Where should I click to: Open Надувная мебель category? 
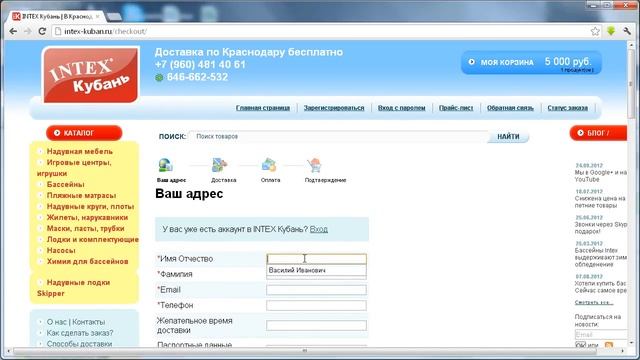pos(80,151)
